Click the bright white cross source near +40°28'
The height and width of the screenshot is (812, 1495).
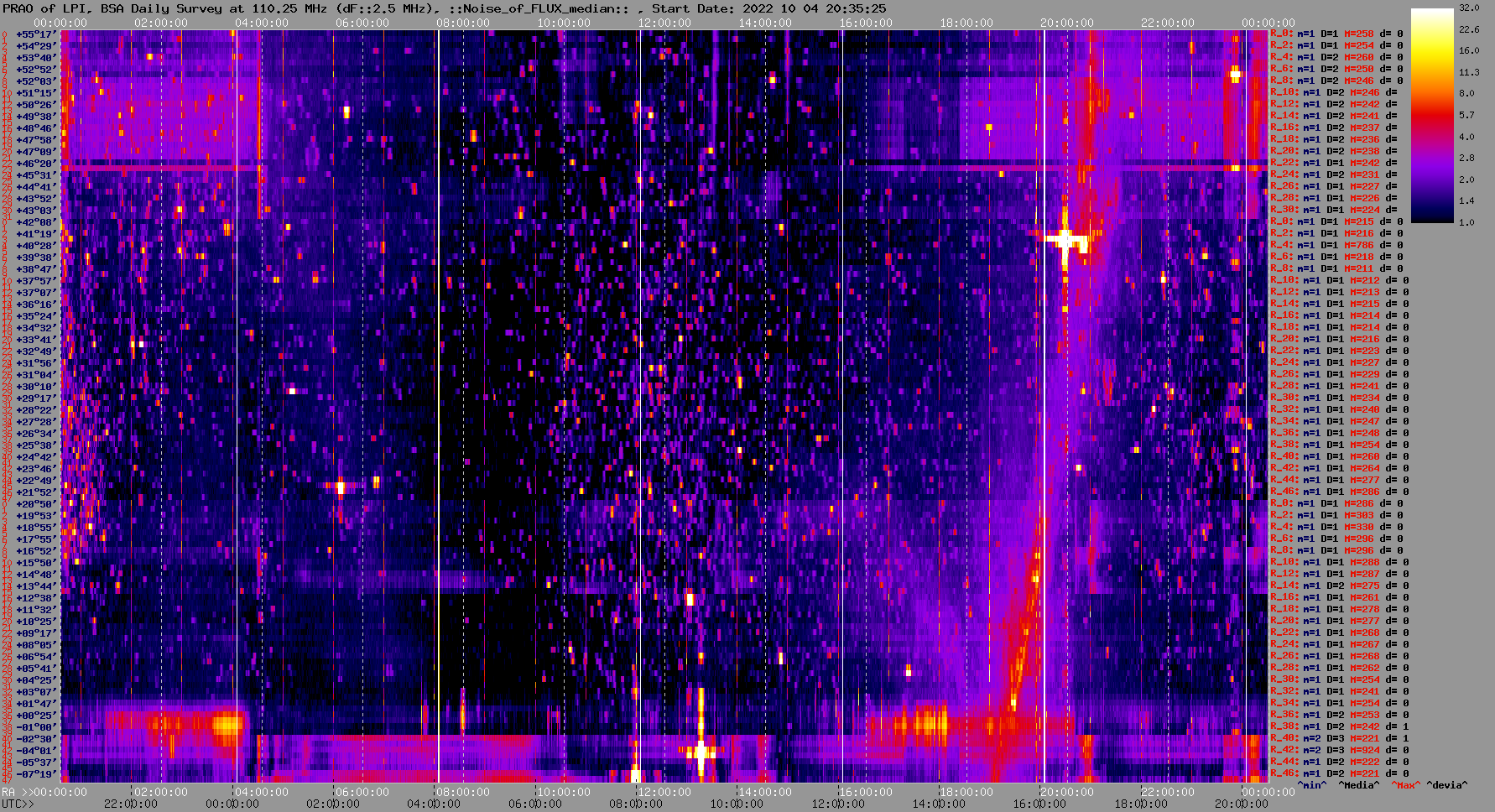click(x=1065, y=240)
